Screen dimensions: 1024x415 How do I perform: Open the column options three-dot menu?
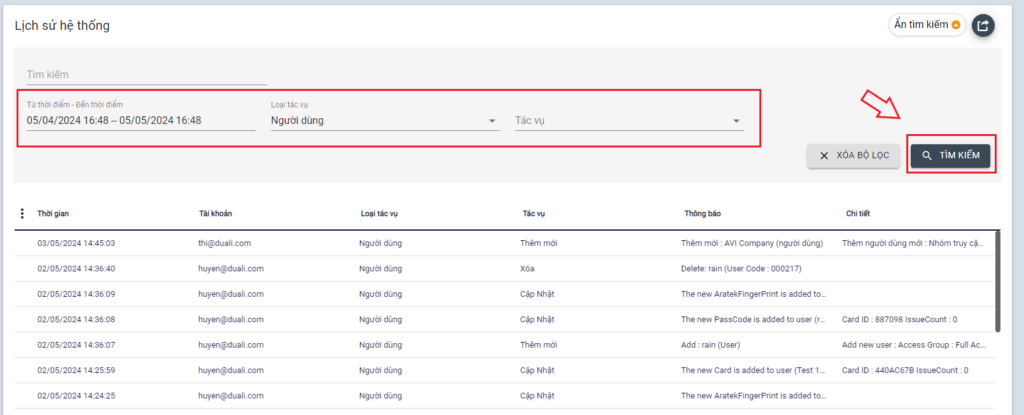point(22,213)
